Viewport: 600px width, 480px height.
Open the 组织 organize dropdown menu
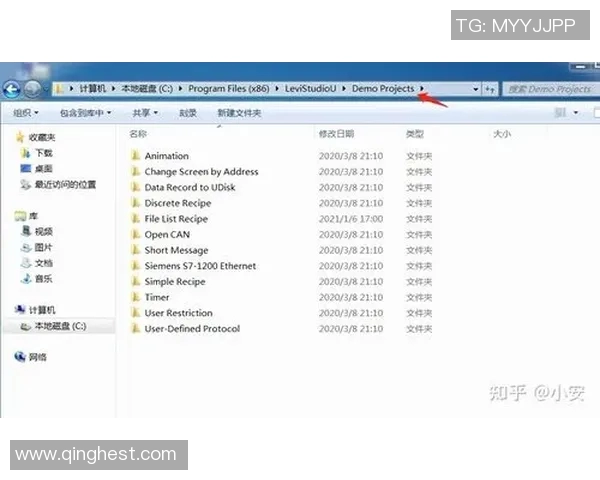click(26, 113)
